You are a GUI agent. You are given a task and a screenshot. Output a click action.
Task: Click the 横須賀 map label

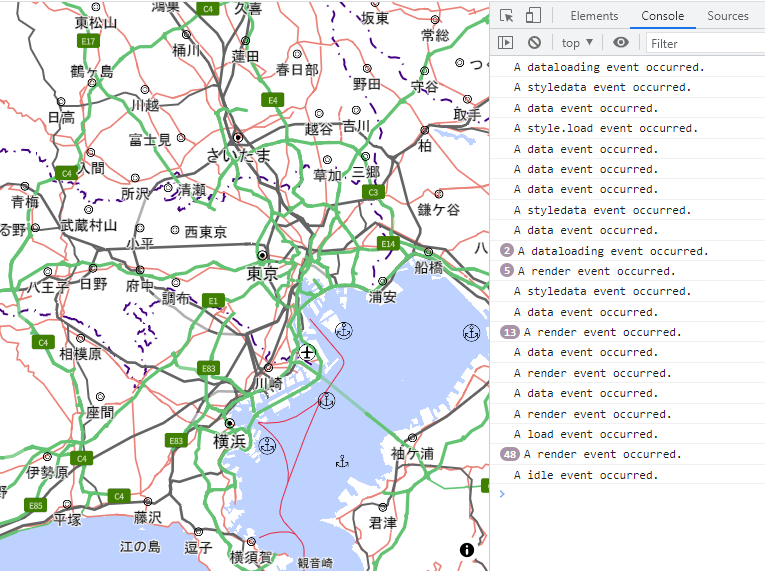pyautogui.click(x=251, y=557)
